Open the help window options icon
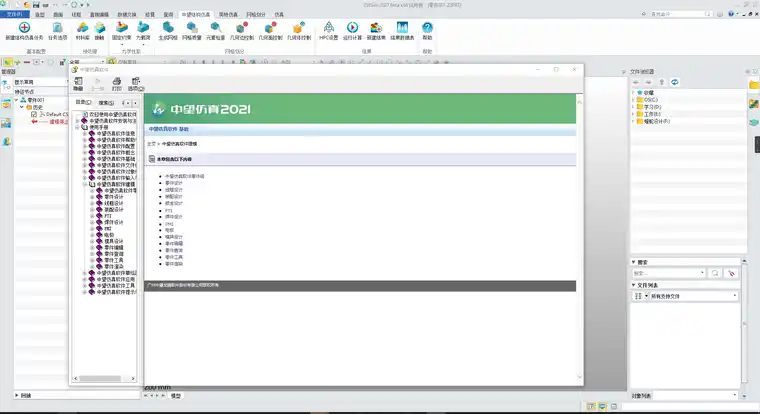 point(136,83)
